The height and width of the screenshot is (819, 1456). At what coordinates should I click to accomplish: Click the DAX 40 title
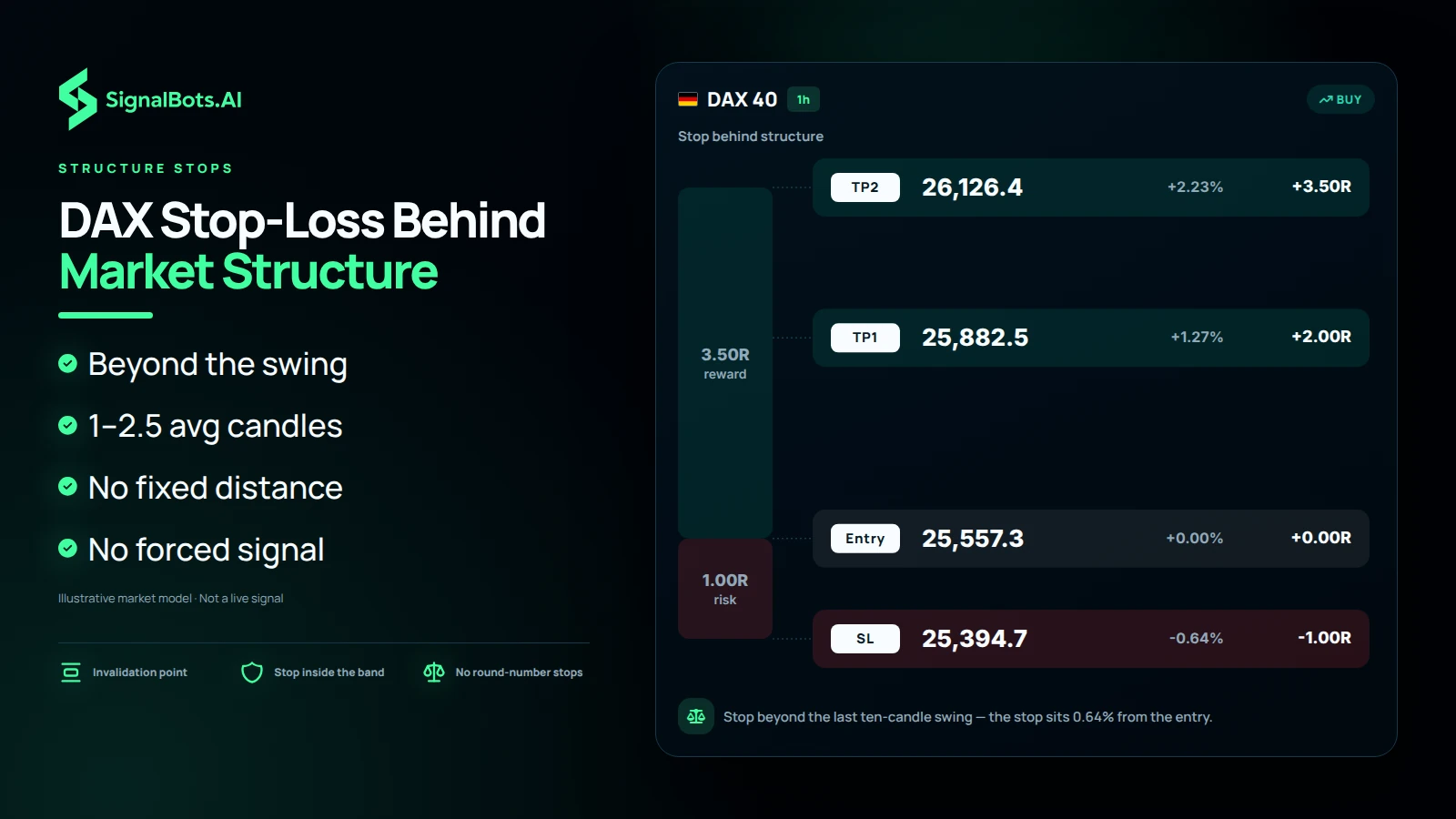[743, 99]
